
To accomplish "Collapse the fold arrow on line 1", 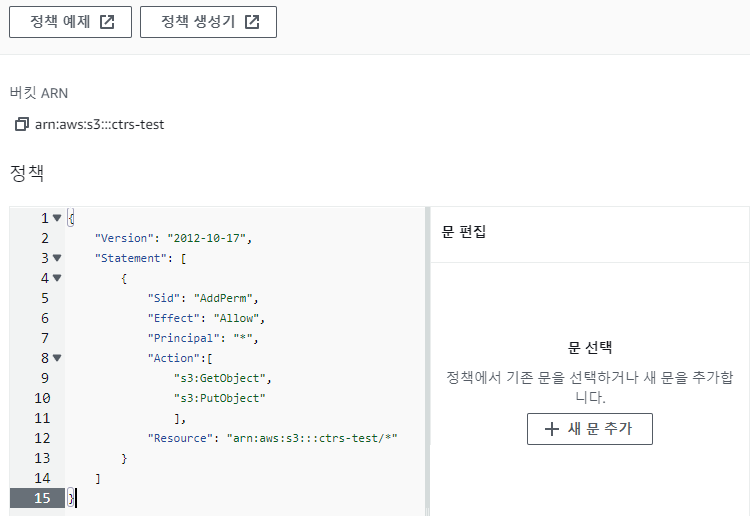I will tap(57, 218).
